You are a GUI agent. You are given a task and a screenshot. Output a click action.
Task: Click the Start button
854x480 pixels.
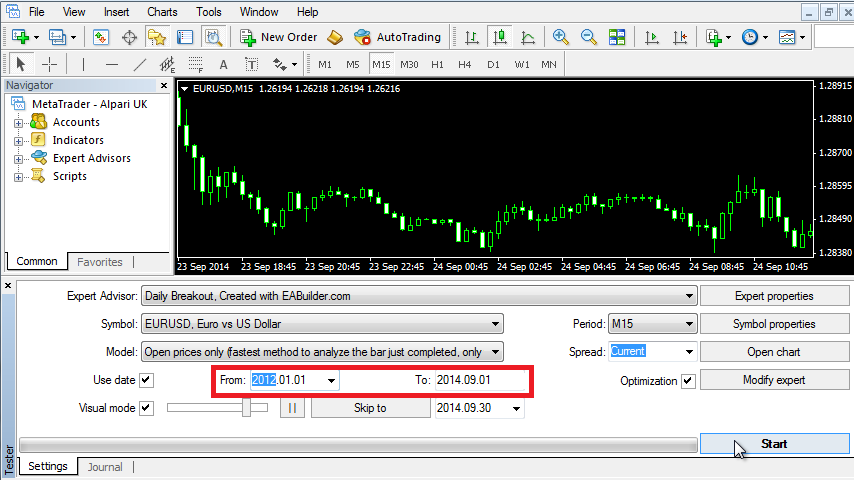pos(774,444)
